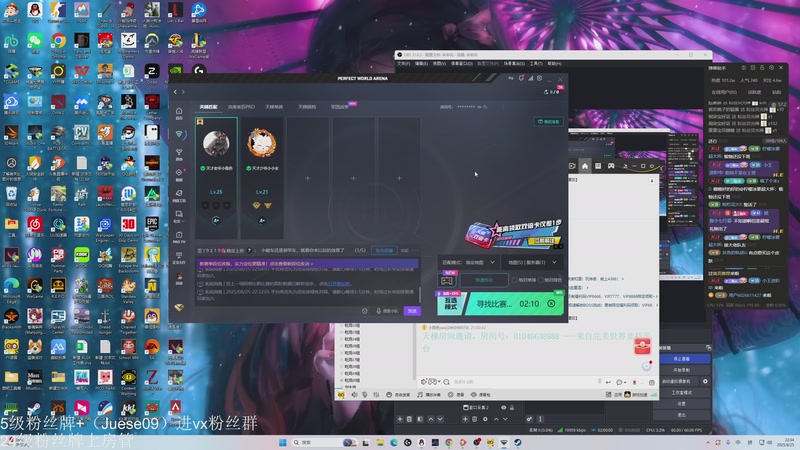Click 工作室模式 in OBS controls
This screenshot has width=800, height=450.
[x=682, y=392]
